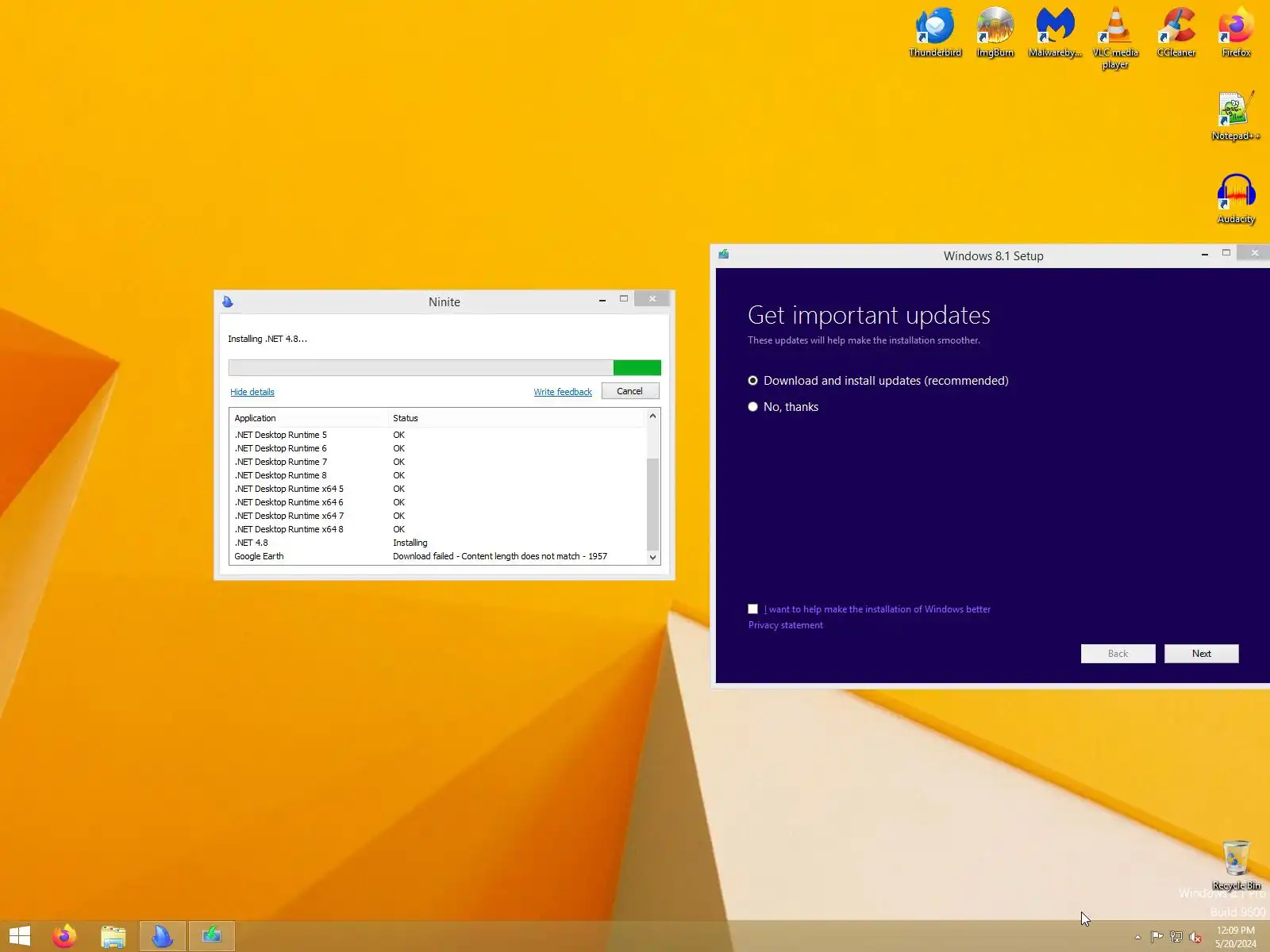The height and width of the screenshot is (952, 1270).
Task: Open the ImgBurn desktop shortcut
Action: [x=995, y=33]
